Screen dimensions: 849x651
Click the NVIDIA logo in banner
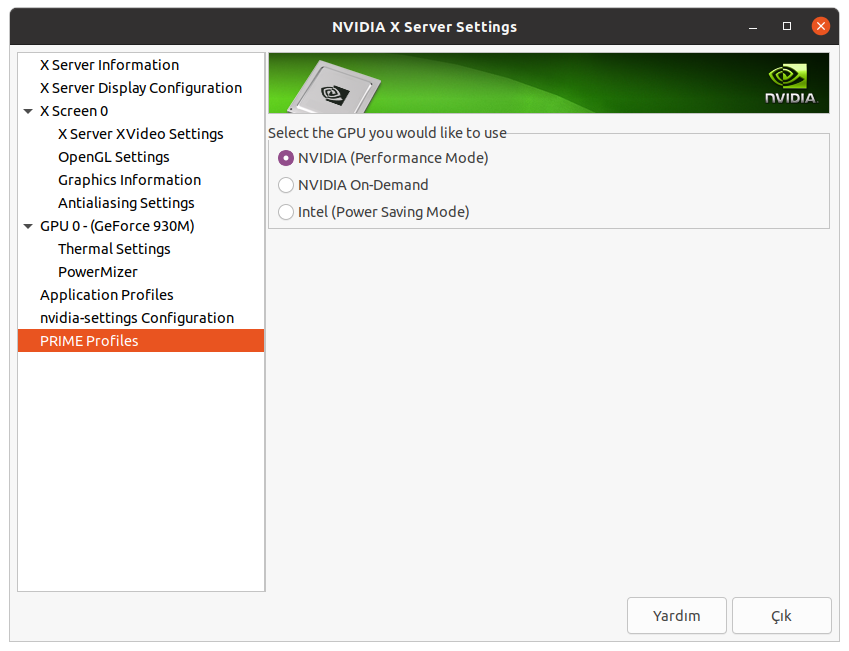(791, 84)
